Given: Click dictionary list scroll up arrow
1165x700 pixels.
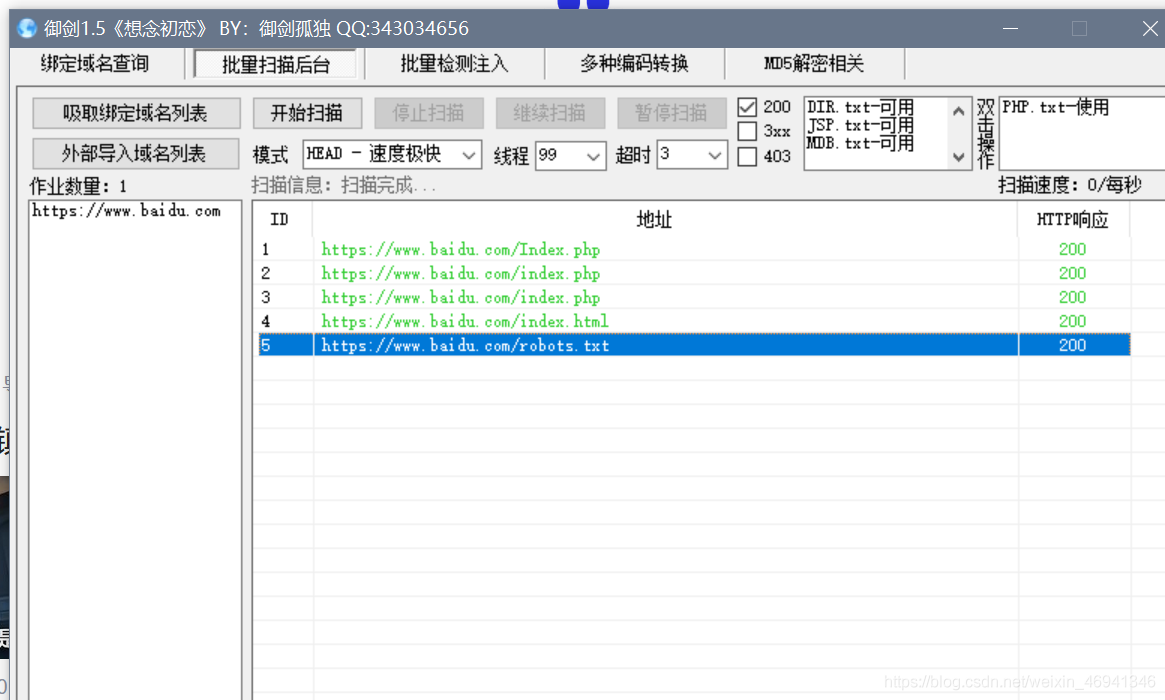Looking at the screenshot, I should tap(958, 111).
